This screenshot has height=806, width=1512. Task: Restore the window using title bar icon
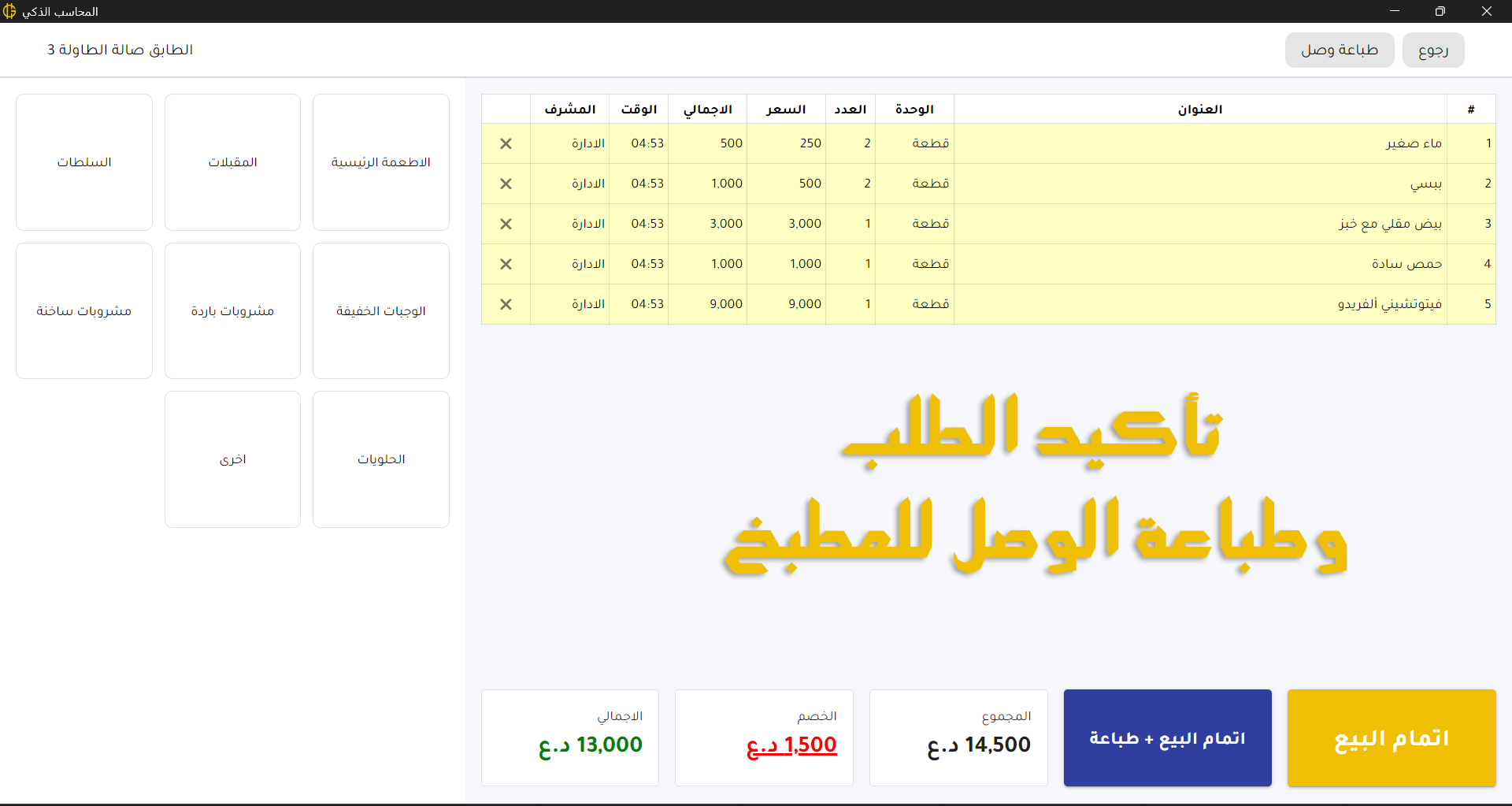[1440, 11]
